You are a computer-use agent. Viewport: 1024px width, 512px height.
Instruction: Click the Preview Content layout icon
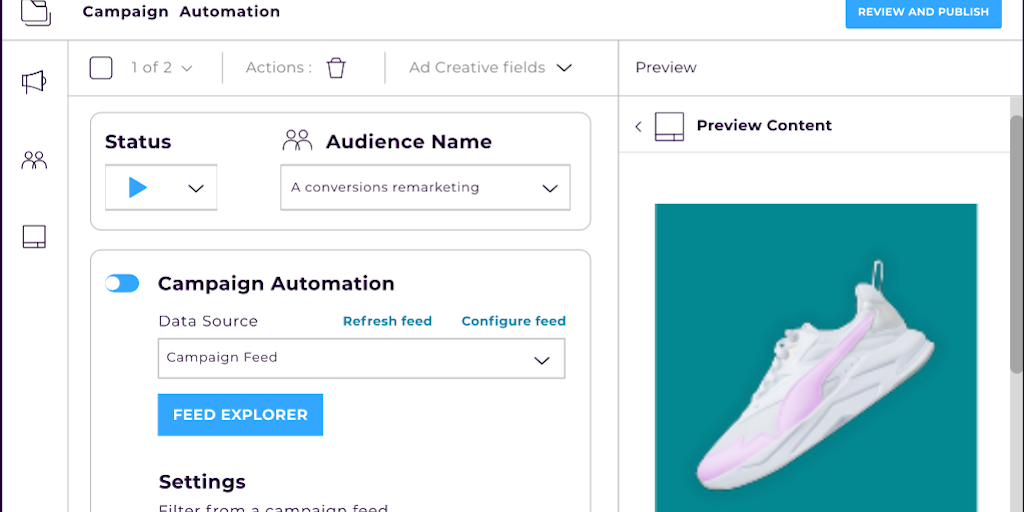669,126
